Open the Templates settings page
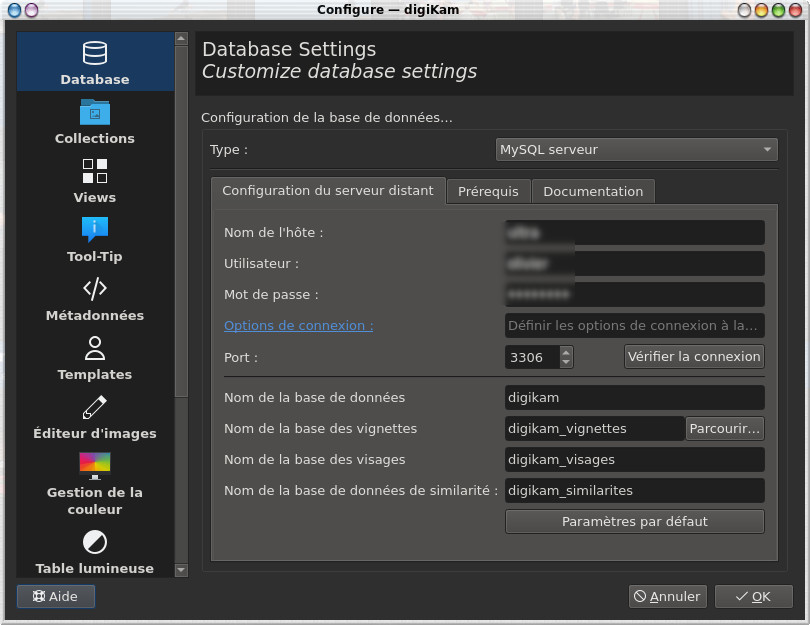 click(x=95, y=357)
